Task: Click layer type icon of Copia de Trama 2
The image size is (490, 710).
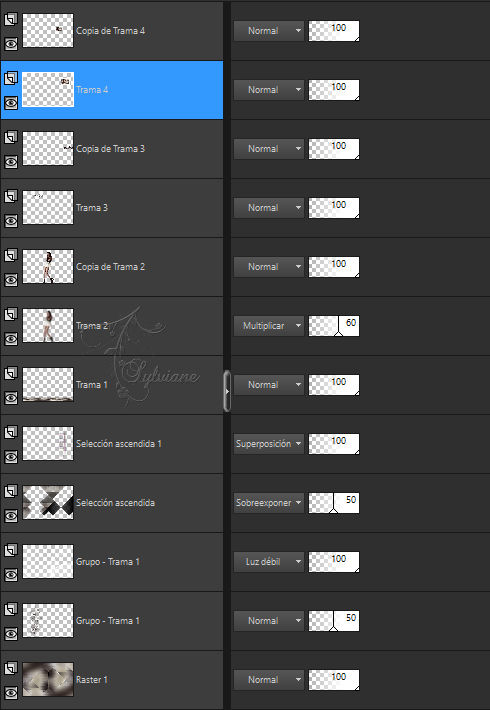Action: (x=11, y=255)
